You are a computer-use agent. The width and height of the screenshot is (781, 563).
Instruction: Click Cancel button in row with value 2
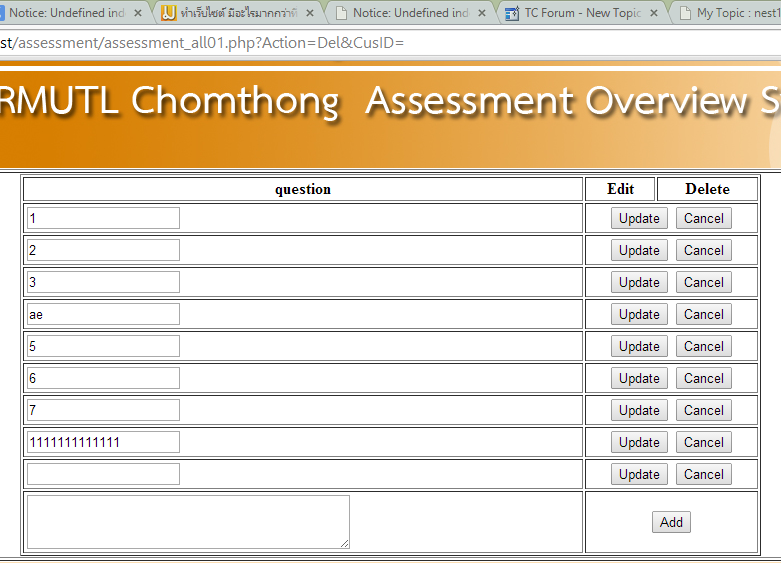(x=703, y=250)
